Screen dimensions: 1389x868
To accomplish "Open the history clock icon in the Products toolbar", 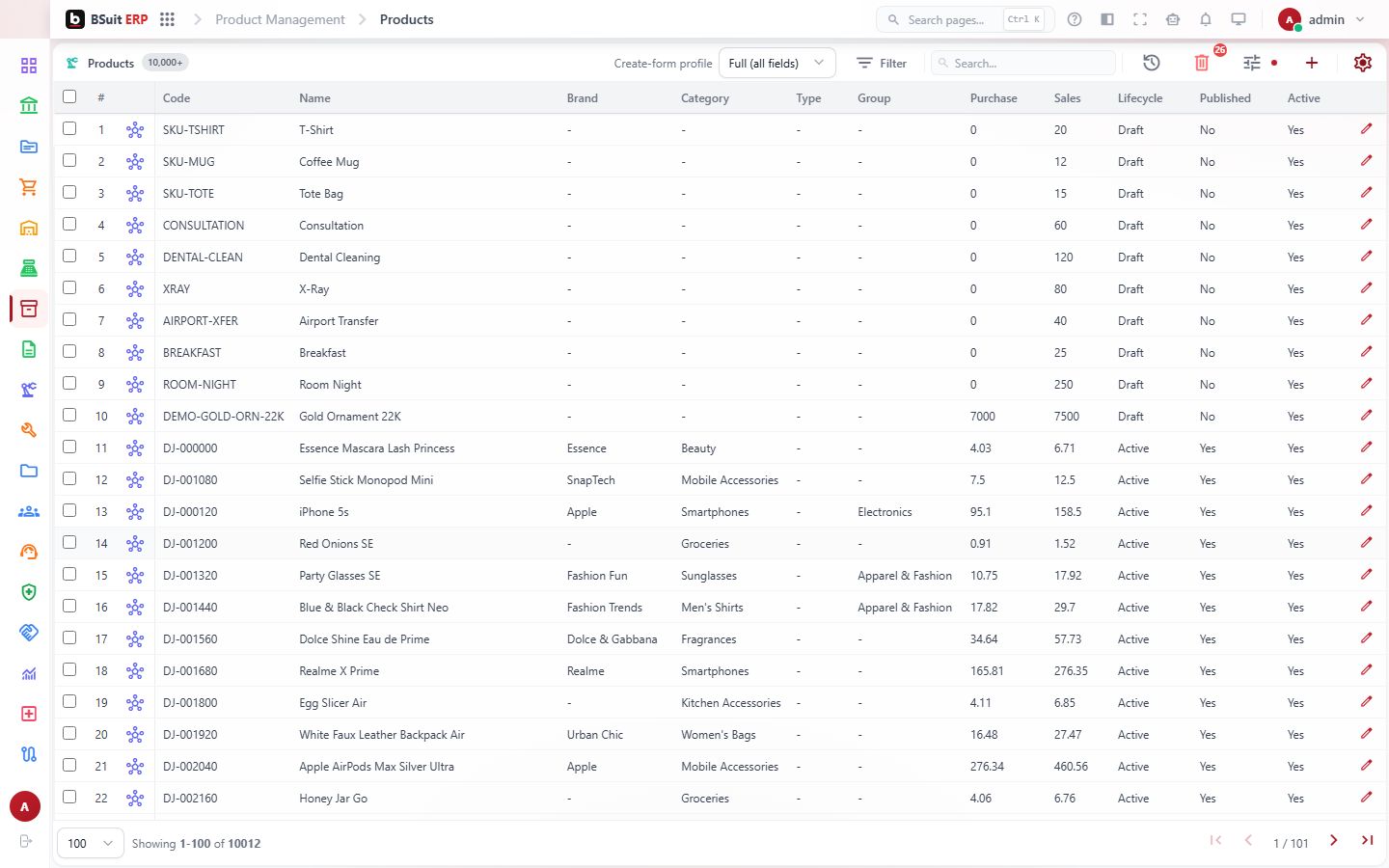I will click(1152, 63).
